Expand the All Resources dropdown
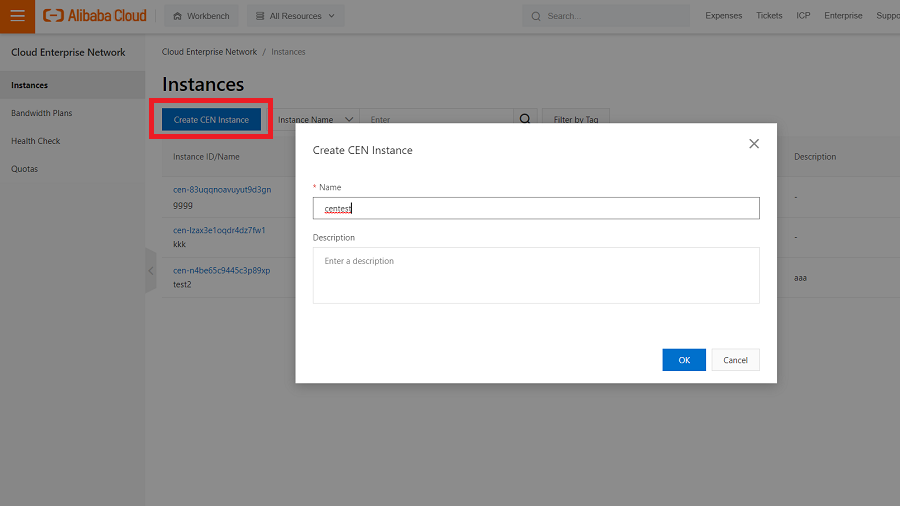This screenshot has height=506, width=900. [295, 16]
